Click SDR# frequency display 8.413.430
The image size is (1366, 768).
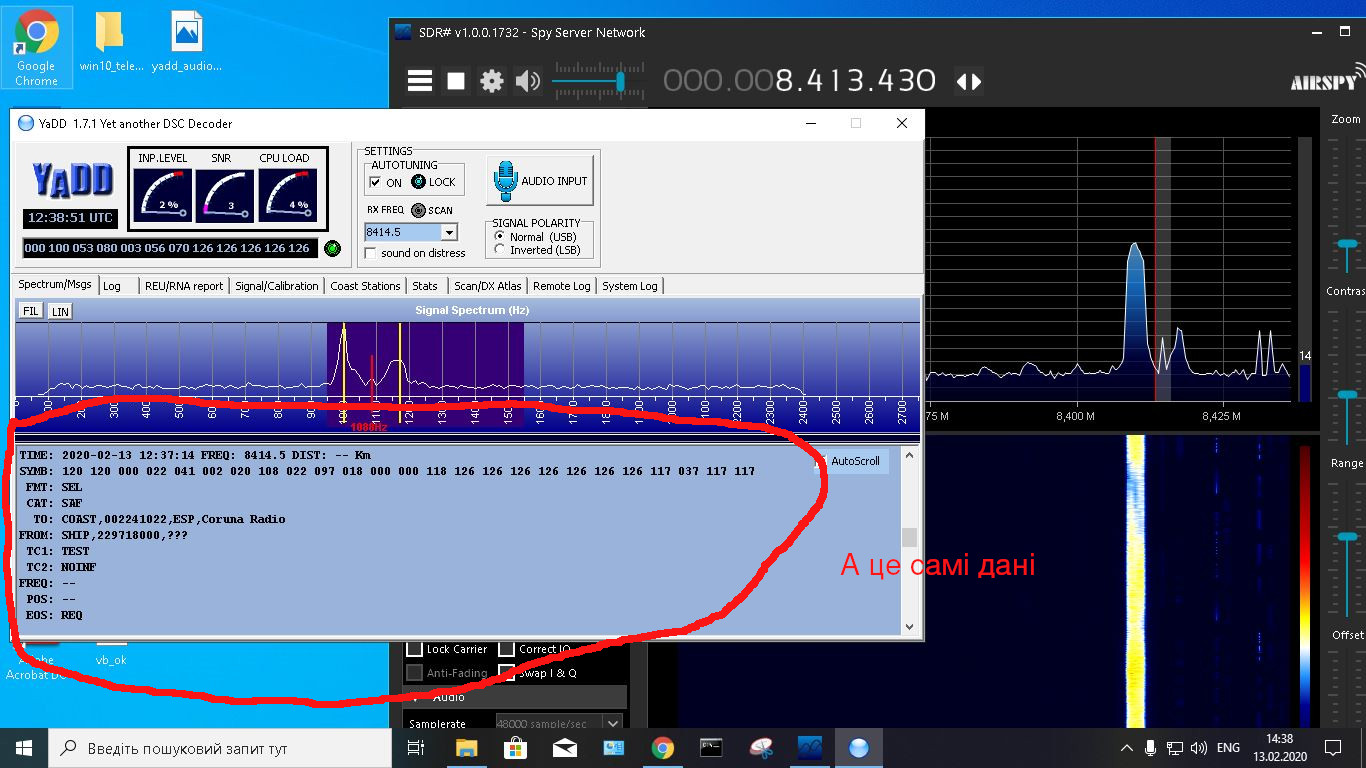800,81
